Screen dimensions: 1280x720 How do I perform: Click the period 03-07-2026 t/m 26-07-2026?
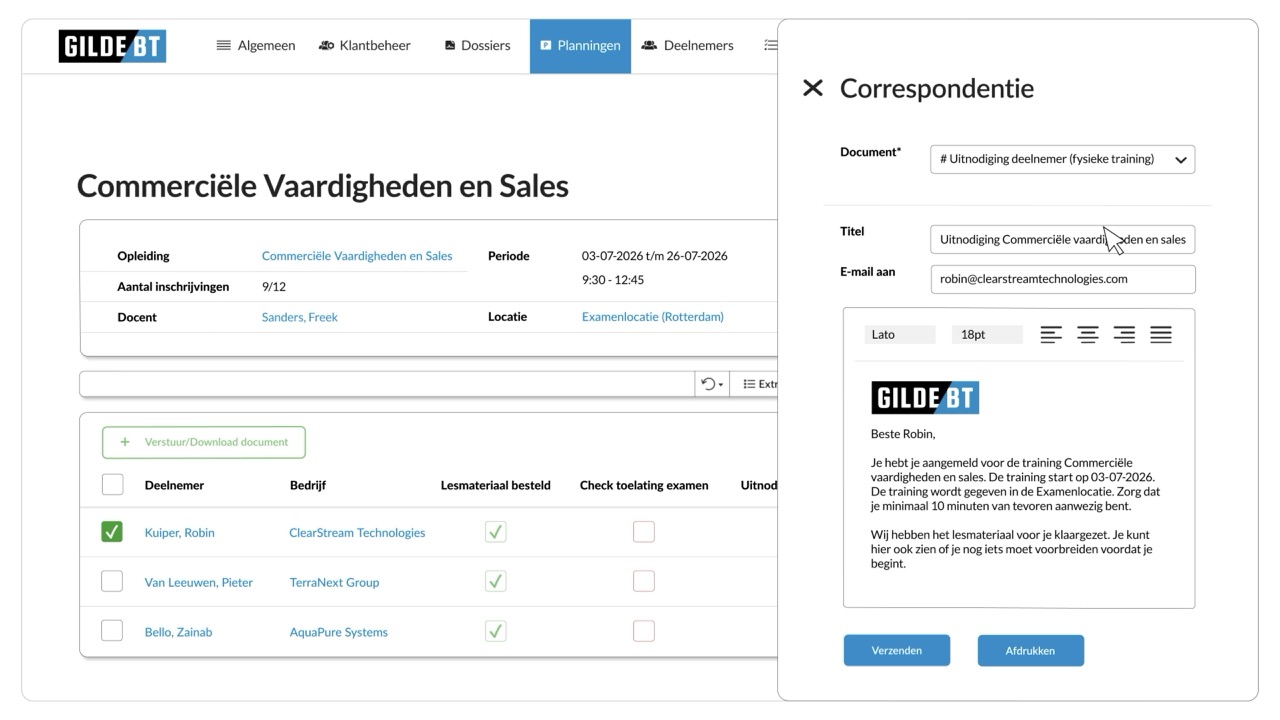655,256
